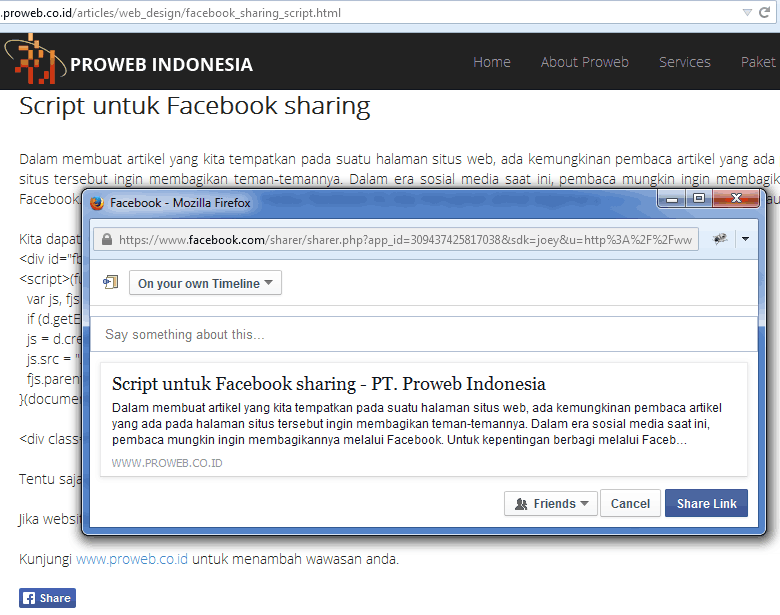
Task: Click the padlock icon in the Facebook popup URL bar
Action: pos(106,240)
